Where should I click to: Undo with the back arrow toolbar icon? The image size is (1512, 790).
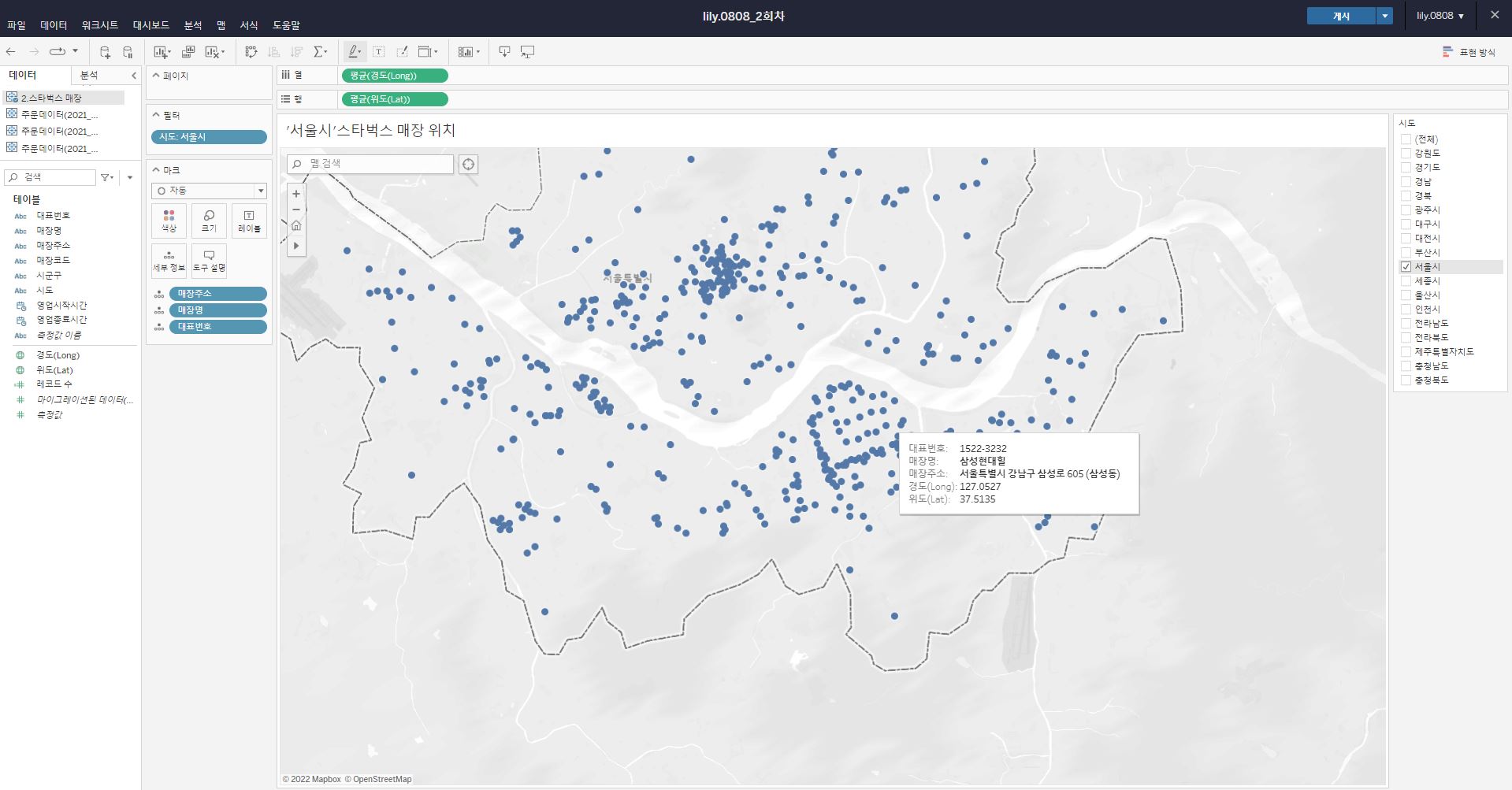click(x=11, y=52)
